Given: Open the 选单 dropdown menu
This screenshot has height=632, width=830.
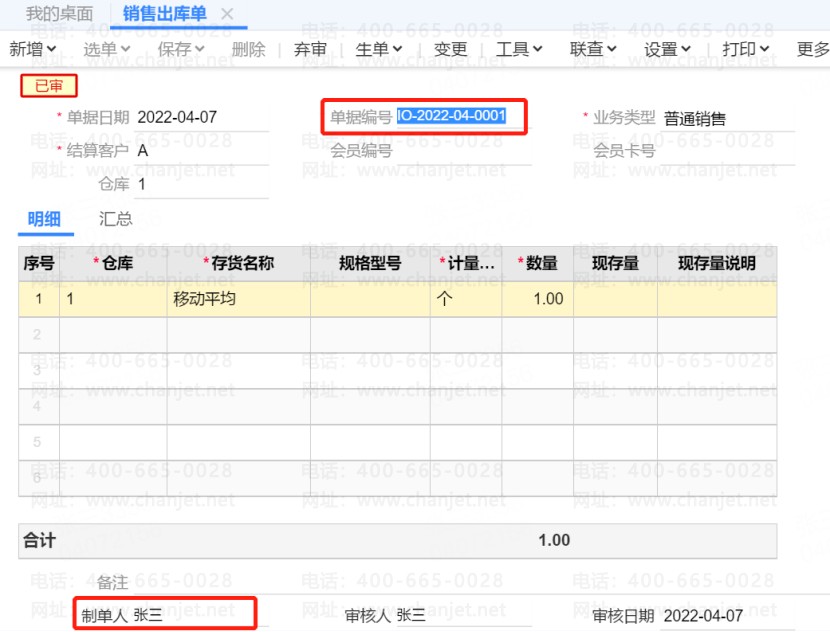Looking at the screenshot, I should [x=106, y=49].
